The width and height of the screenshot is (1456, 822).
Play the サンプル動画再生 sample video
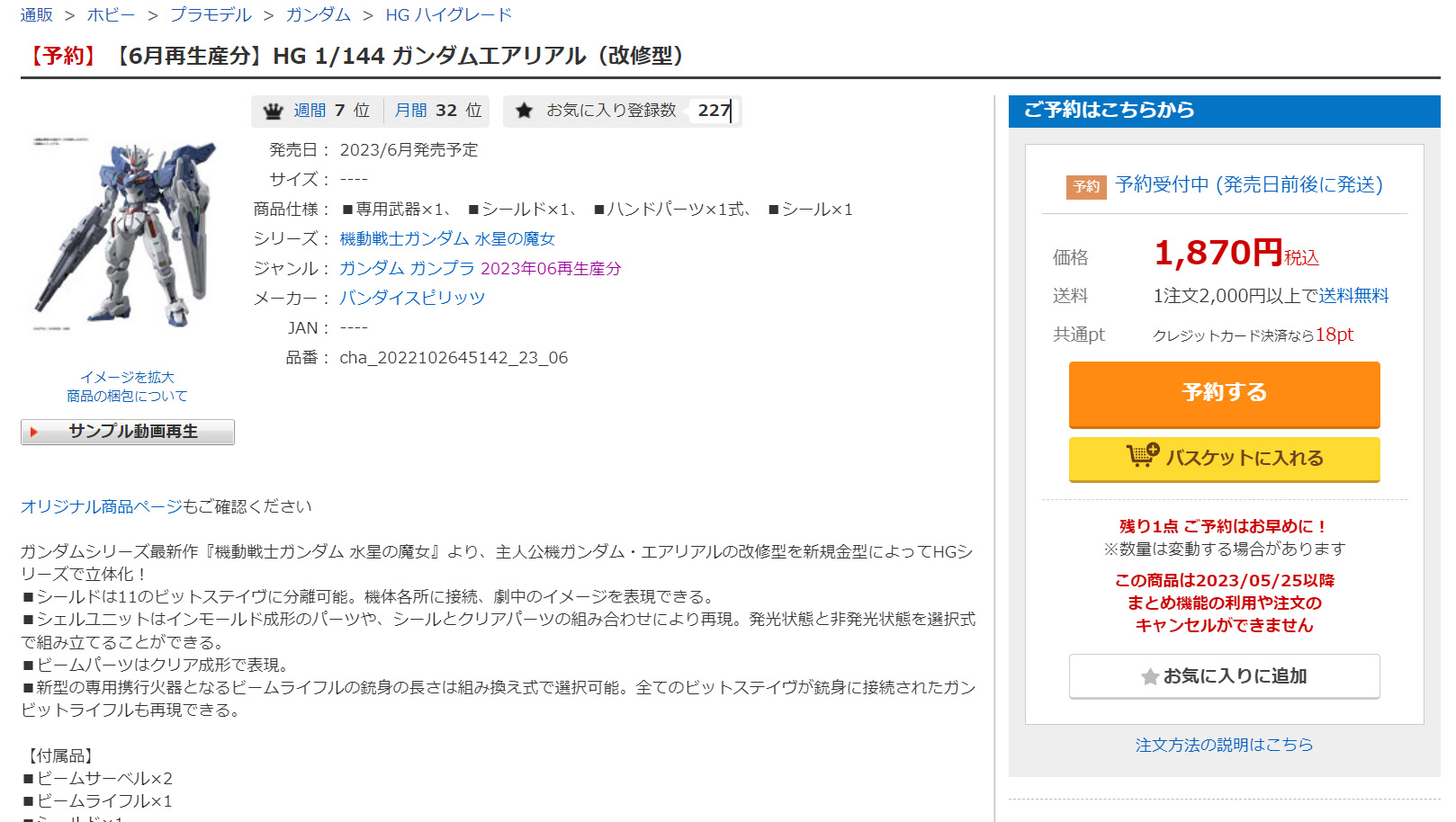pyautogui.click(x=128, y=432)
